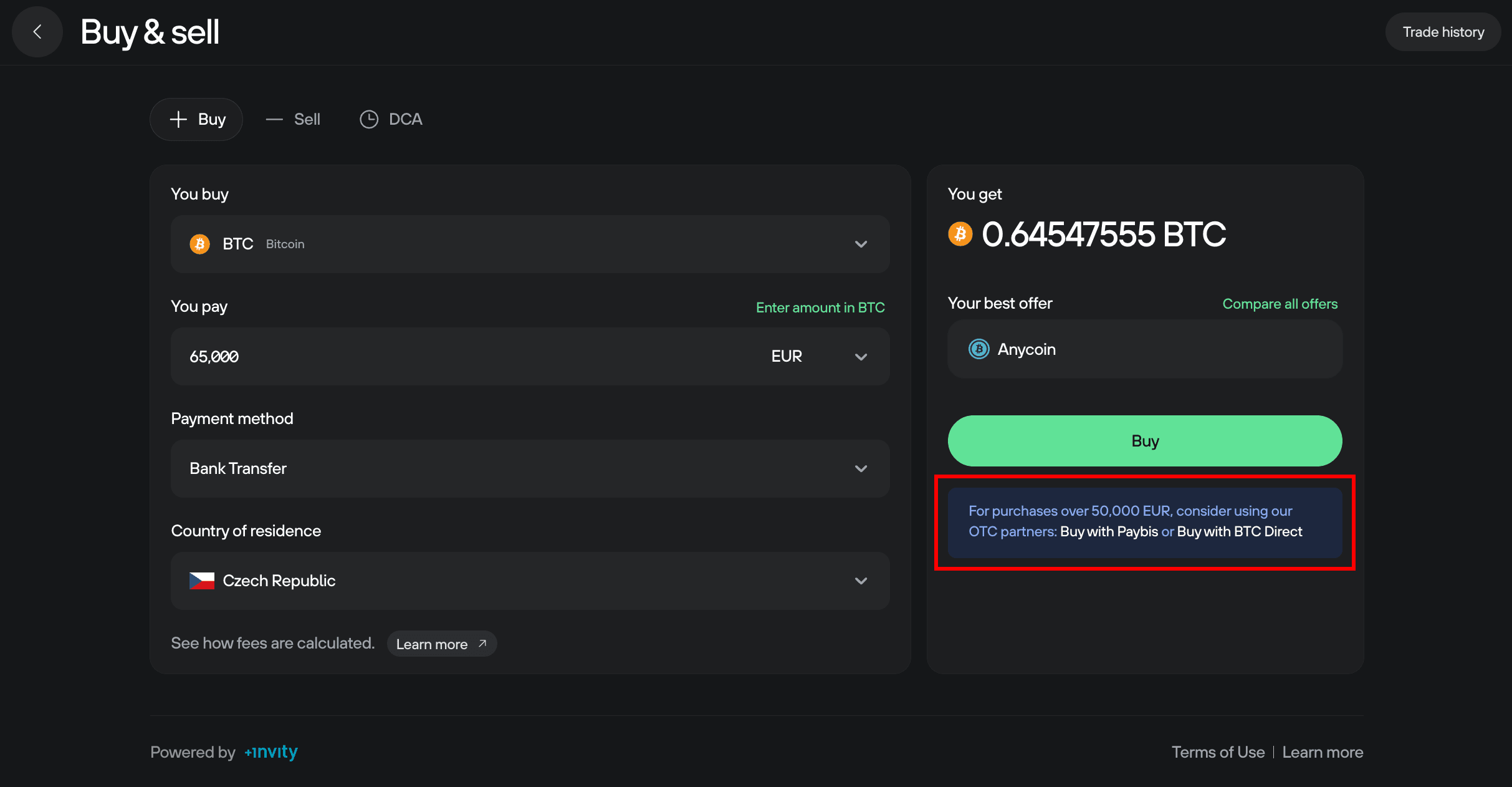Click the Buy with Paybis link

click(x=1109, y=531)
